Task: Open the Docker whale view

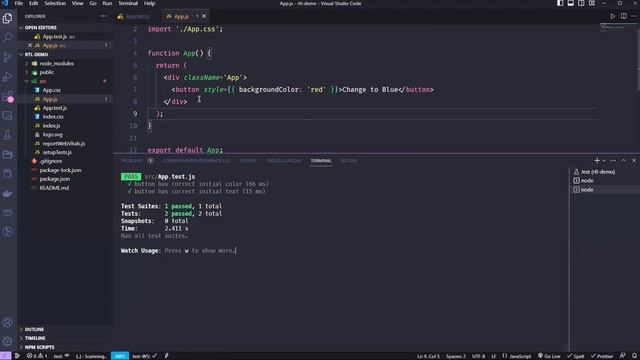Action: click(7, 194)
